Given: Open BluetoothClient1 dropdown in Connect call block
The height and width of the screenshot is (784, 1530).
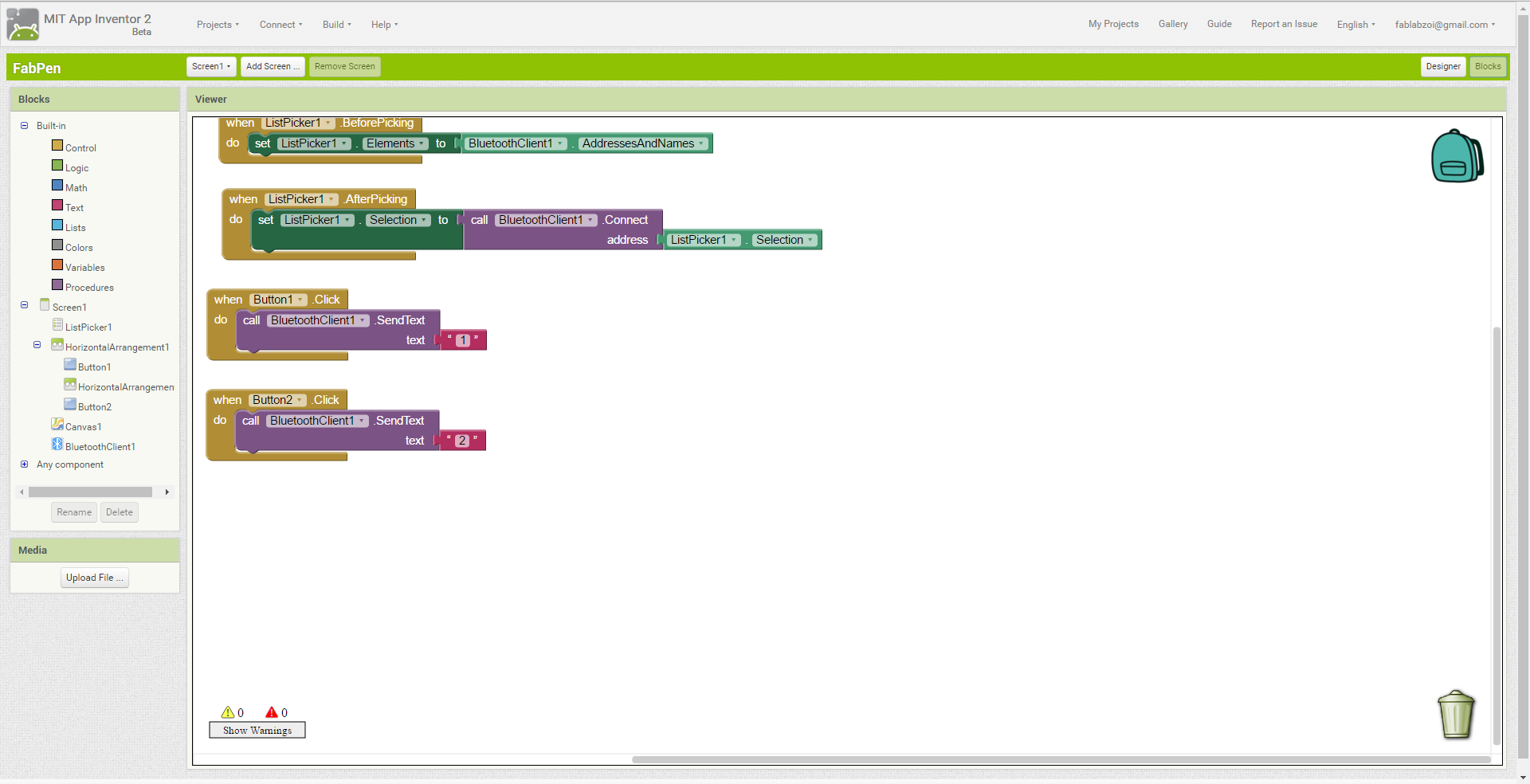Looking at the screenshot, I should pyautogui.click(x=546, y=220).
